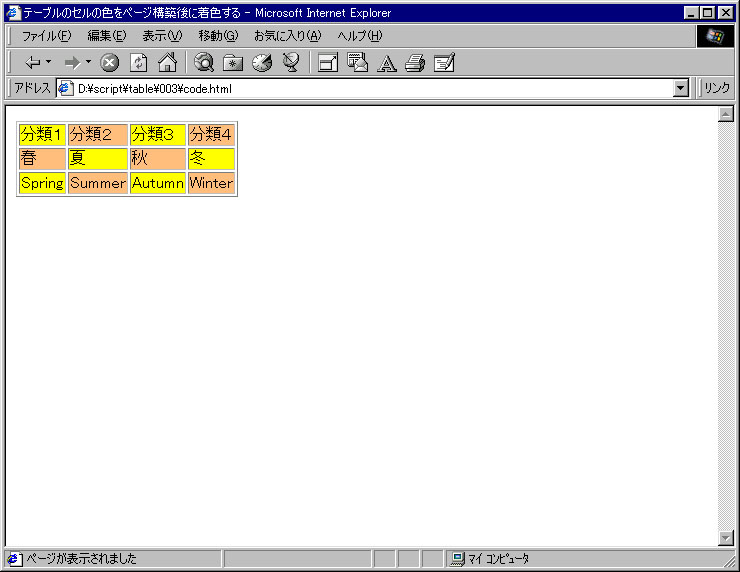Open the お気に入り(A) menu

287,36
